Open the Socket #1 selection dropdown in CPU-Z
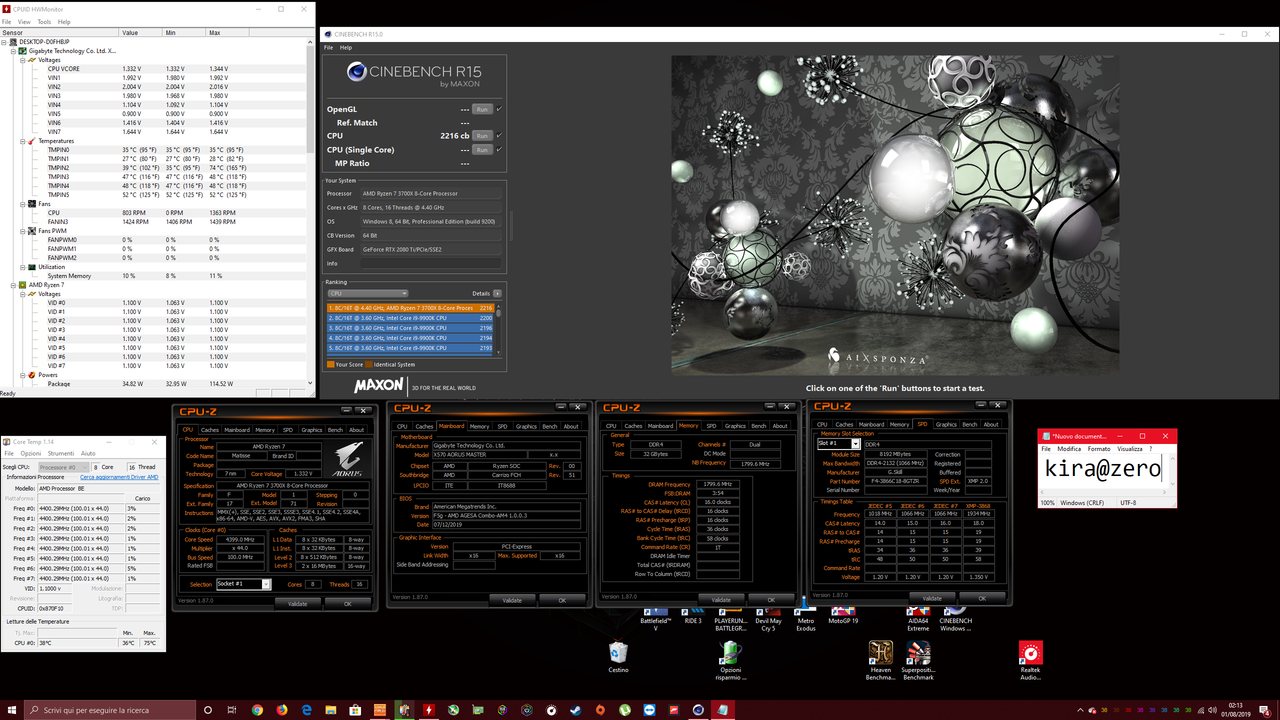This screenshot has height=720, width=1280. 244,584
